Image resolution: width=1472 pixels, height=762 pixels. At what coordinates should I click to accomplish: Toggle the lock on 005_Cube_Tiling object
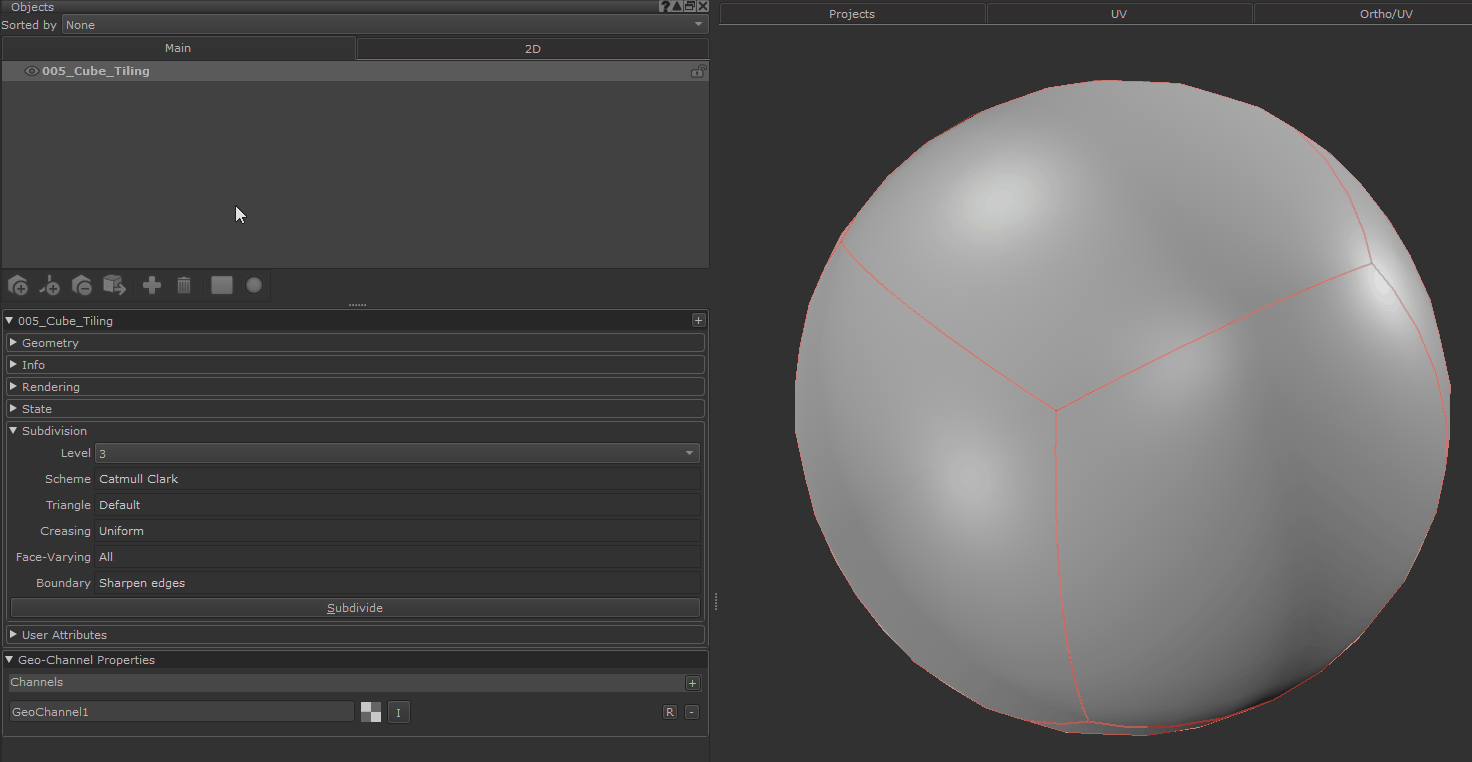698,72
